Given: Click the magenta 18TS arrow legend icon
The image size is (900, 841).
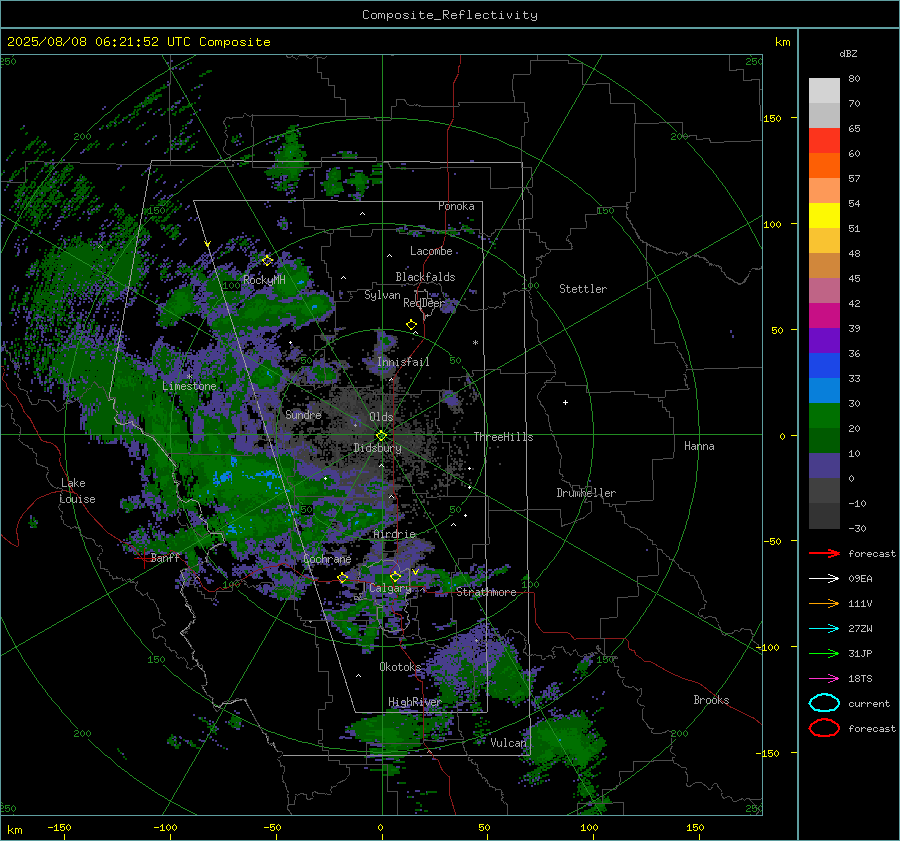Looking at the screenshot, I should click(x=824, y=679).
